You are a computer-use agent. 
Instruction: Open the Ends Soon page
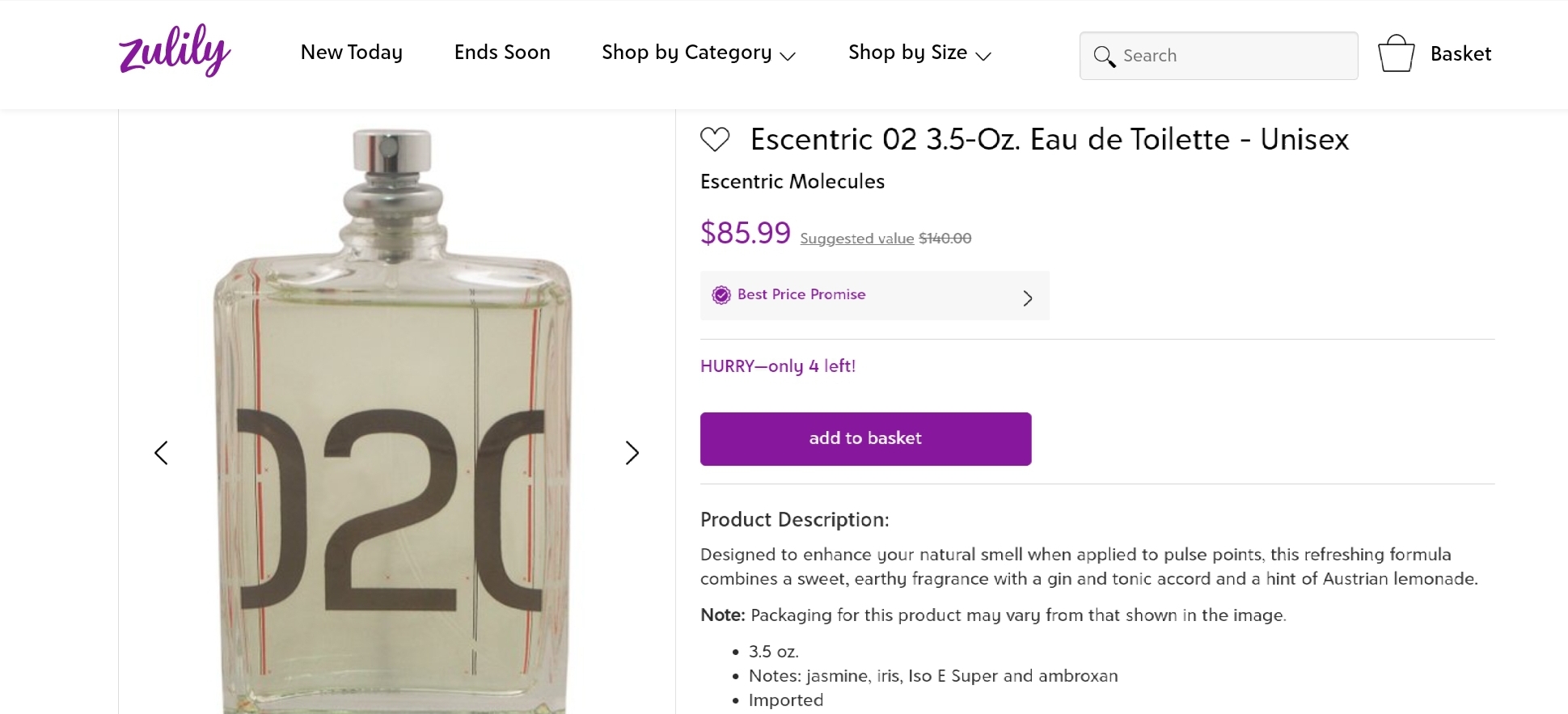point(502,53)
